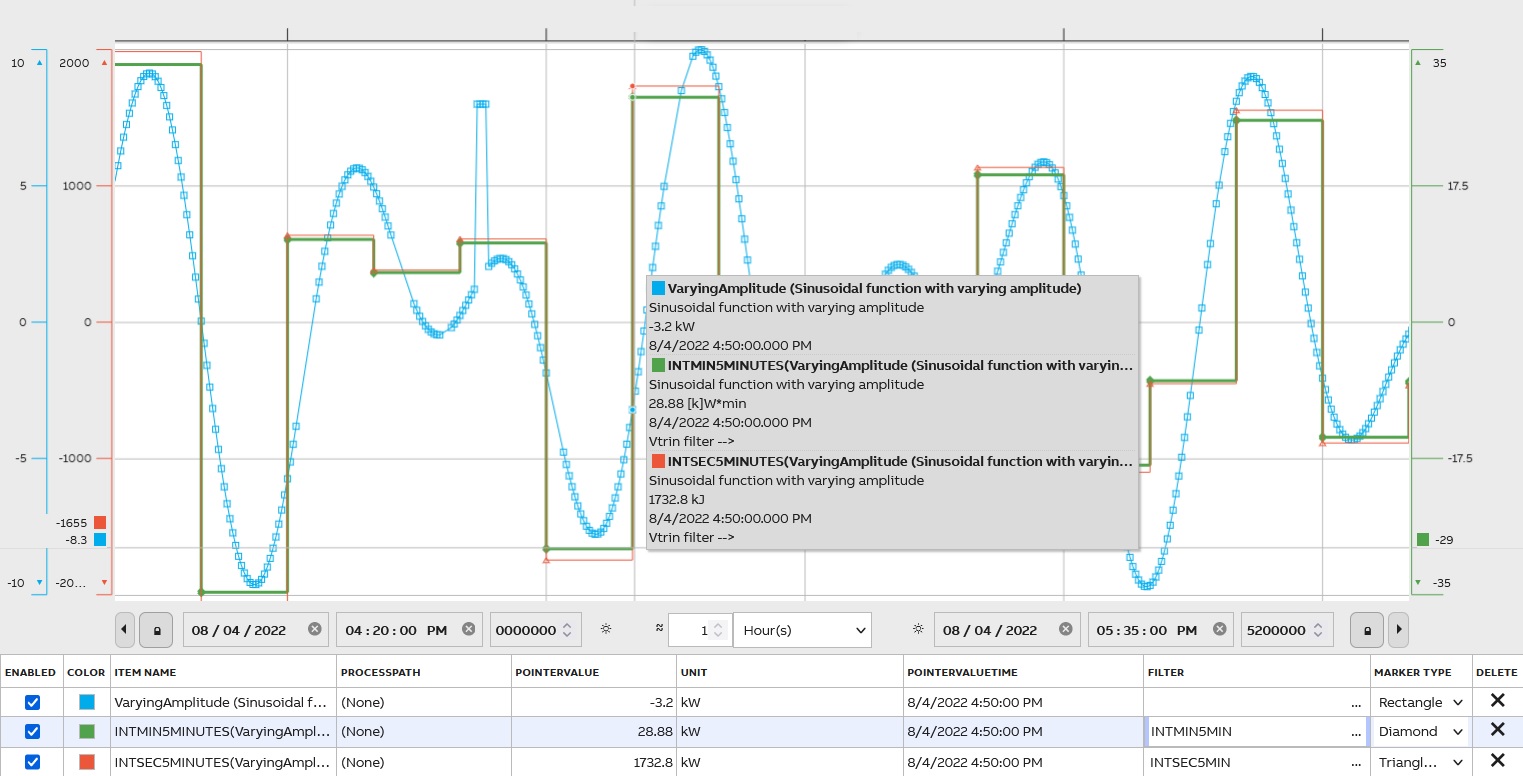The width and height of the screenshot is (1523, 776).
Task: Click the pointer value 1732.8 cell
Action: tap(593, 762)
